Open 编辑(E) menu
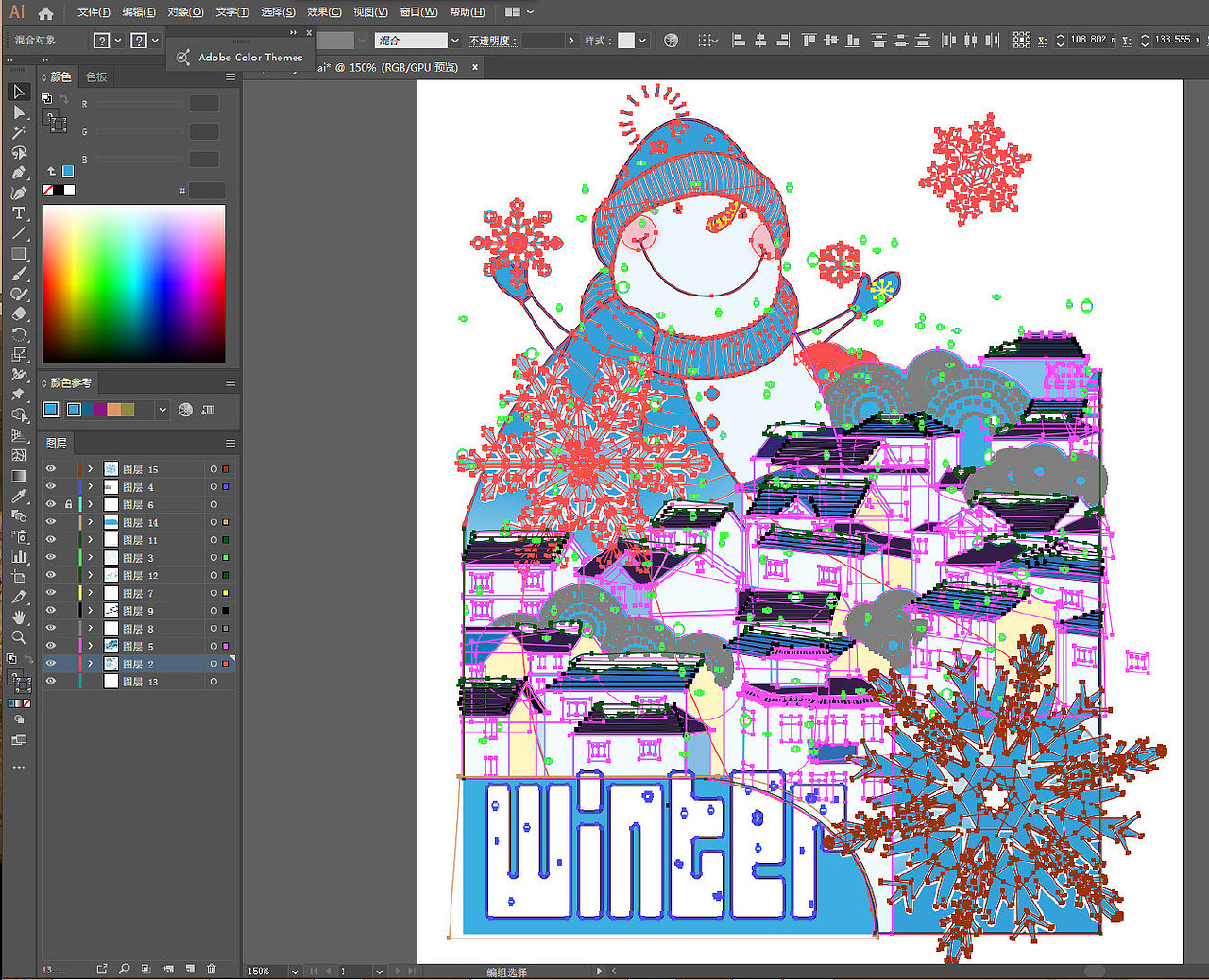Image resolution: width=1209 pixels, height=980 pixels. click(x=139, y=12)
